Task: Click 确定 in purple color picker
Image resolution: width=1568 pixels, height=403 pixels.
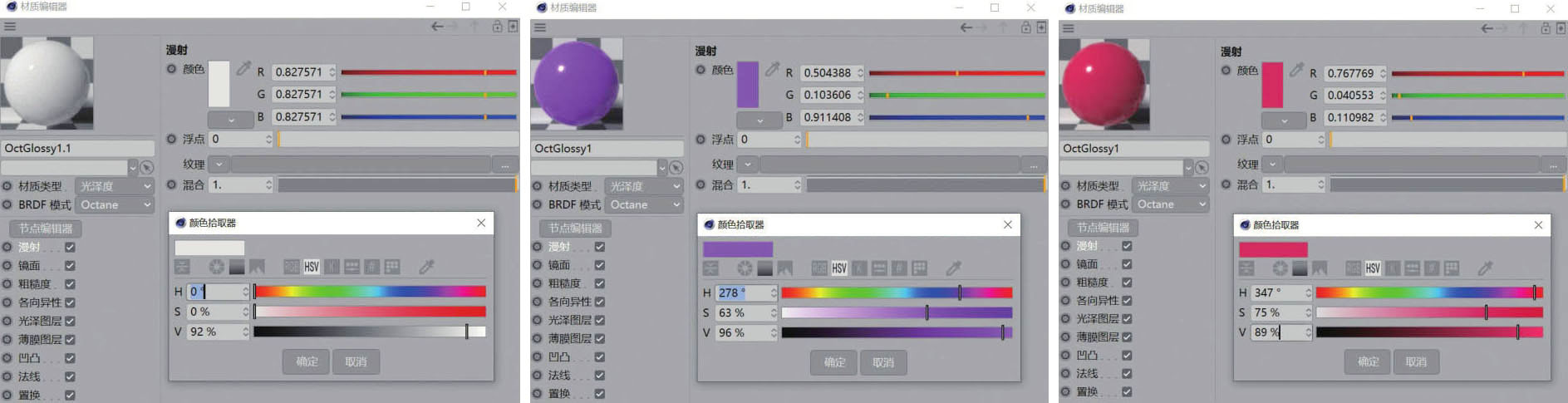Action: pos(834,362)
